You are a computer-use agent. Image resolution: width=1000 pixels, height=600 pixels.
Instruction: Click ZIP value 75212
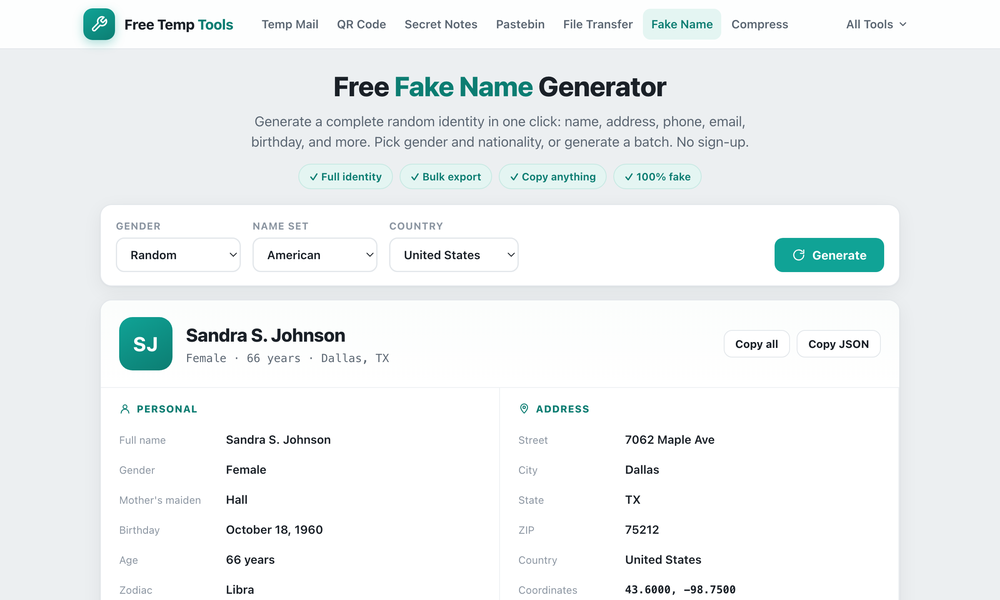point(642,530)
